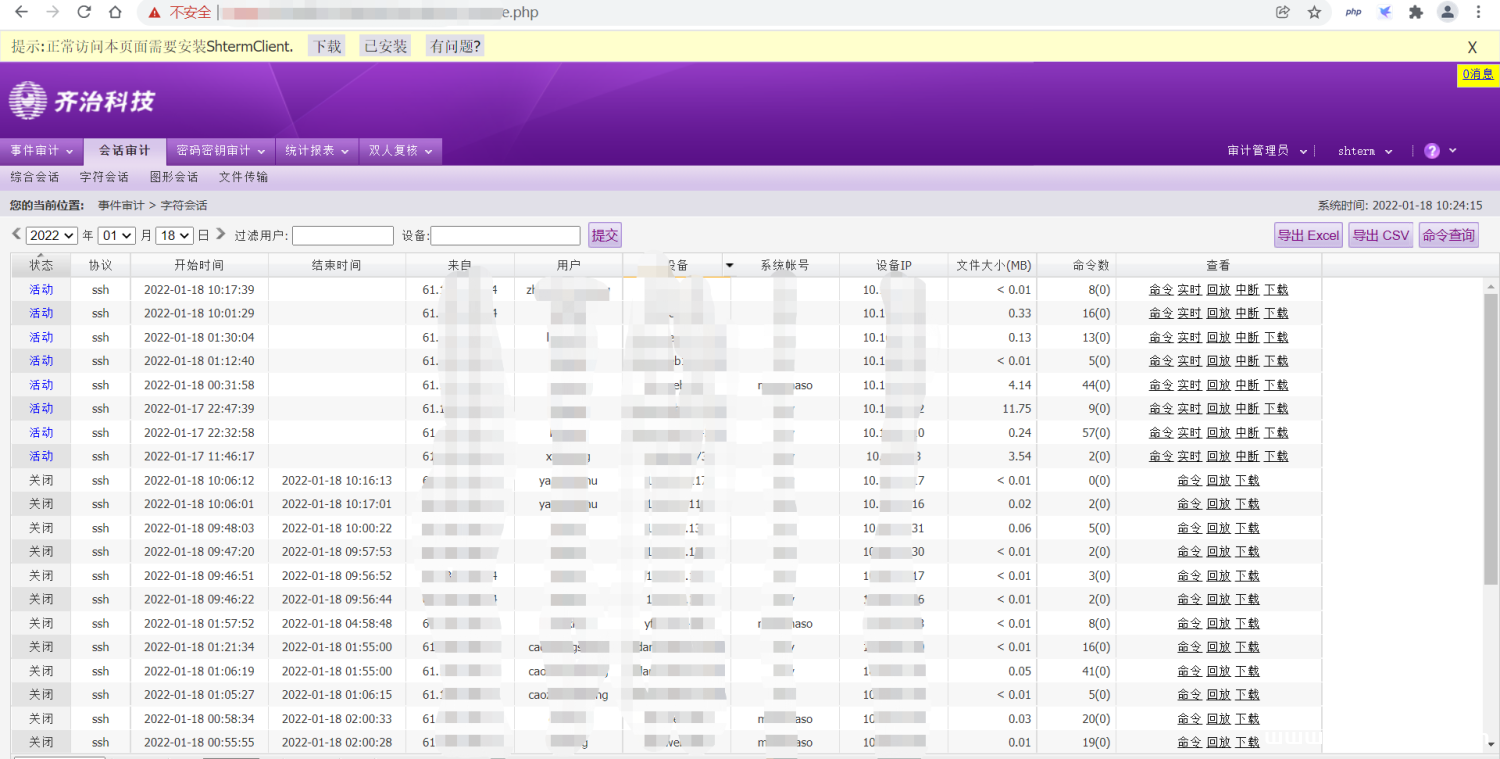Go to previous date with left arrow
The image size is (1500, 759).
16,234
